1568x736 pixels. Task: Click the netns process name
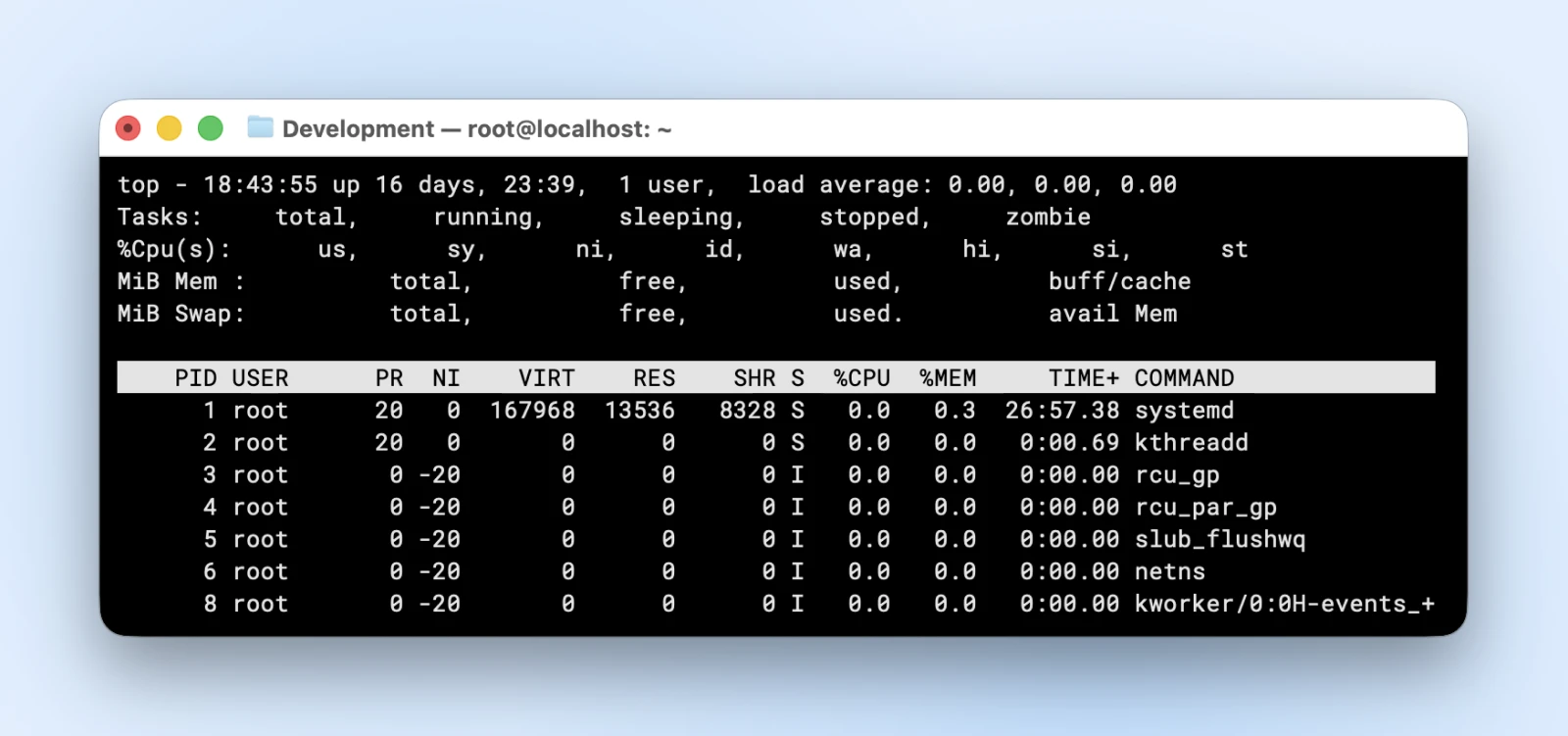(1169, 572)
